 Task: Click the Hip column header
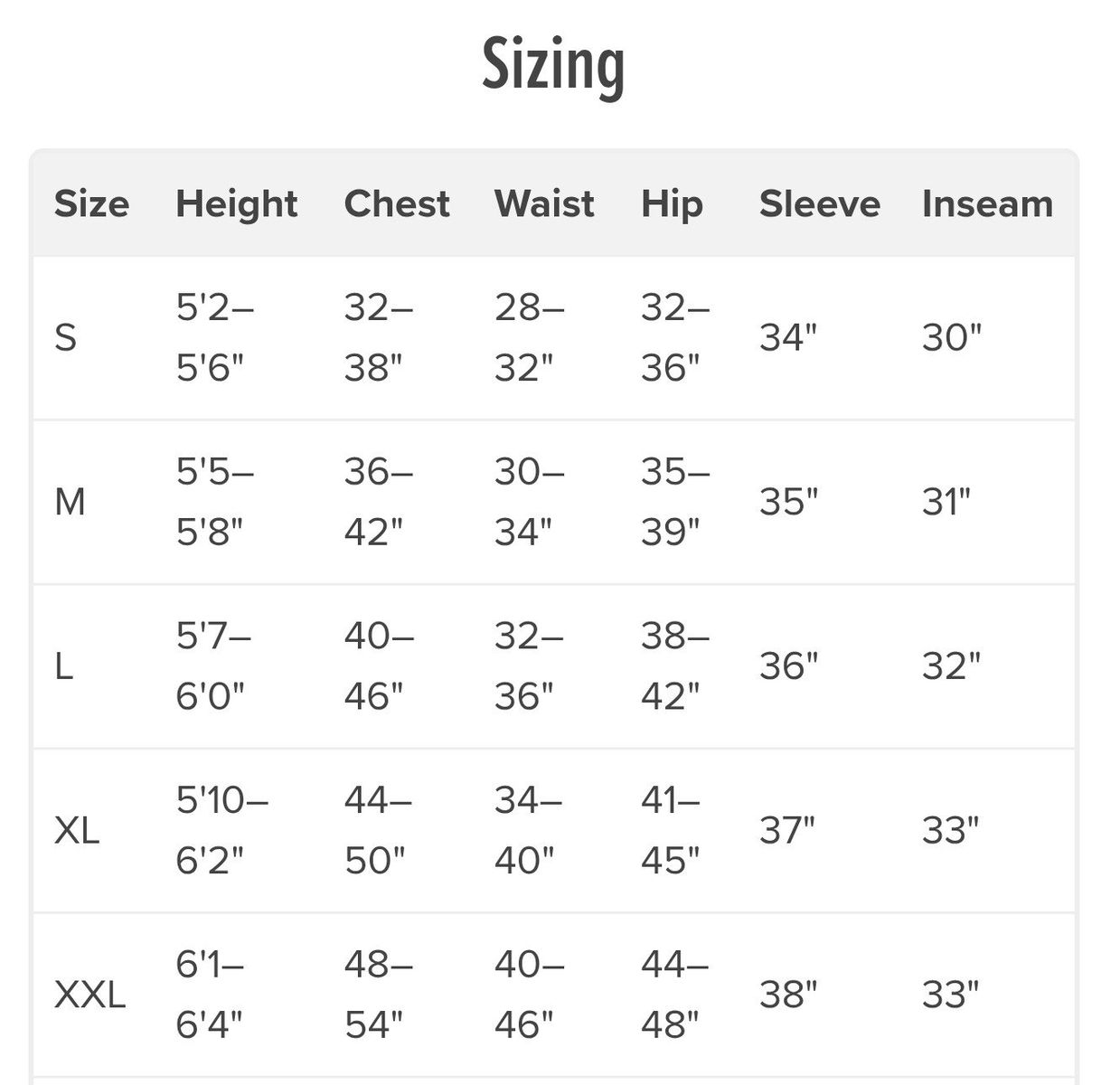[672, 204]
